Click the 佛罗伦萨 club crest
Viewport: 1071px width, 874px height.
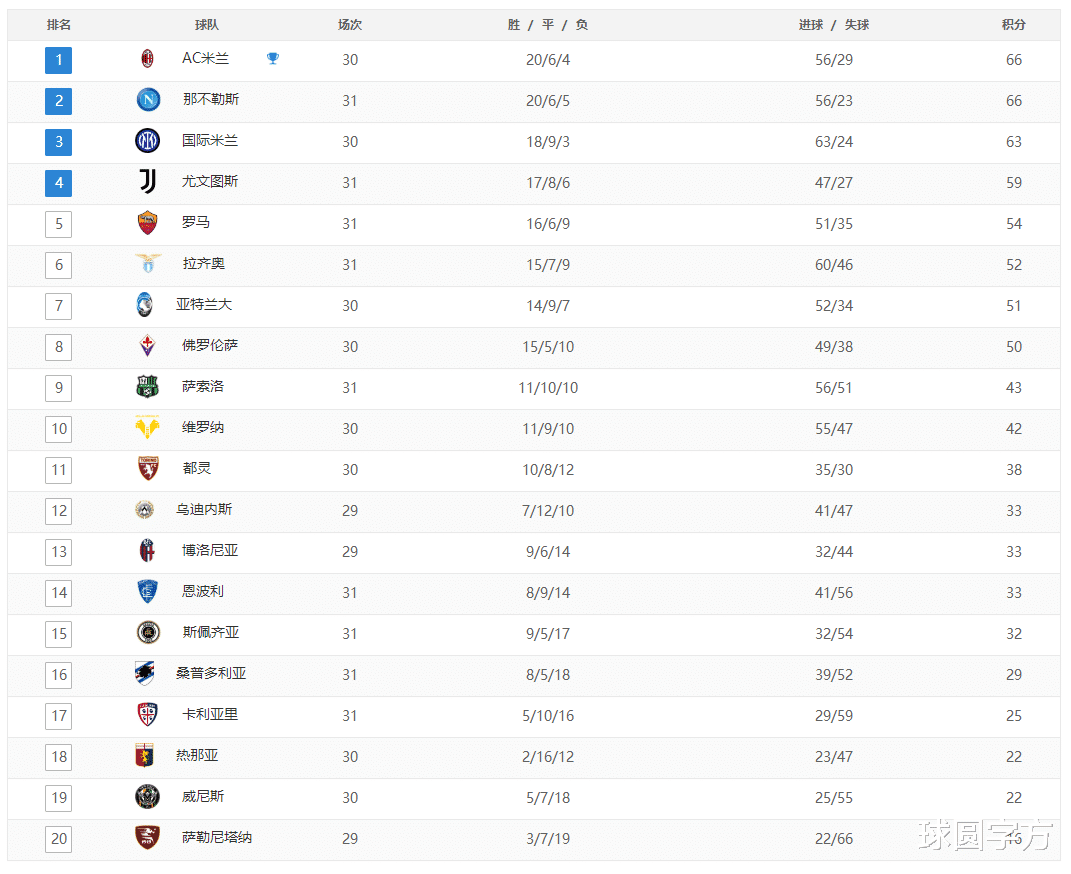(148, 346)
